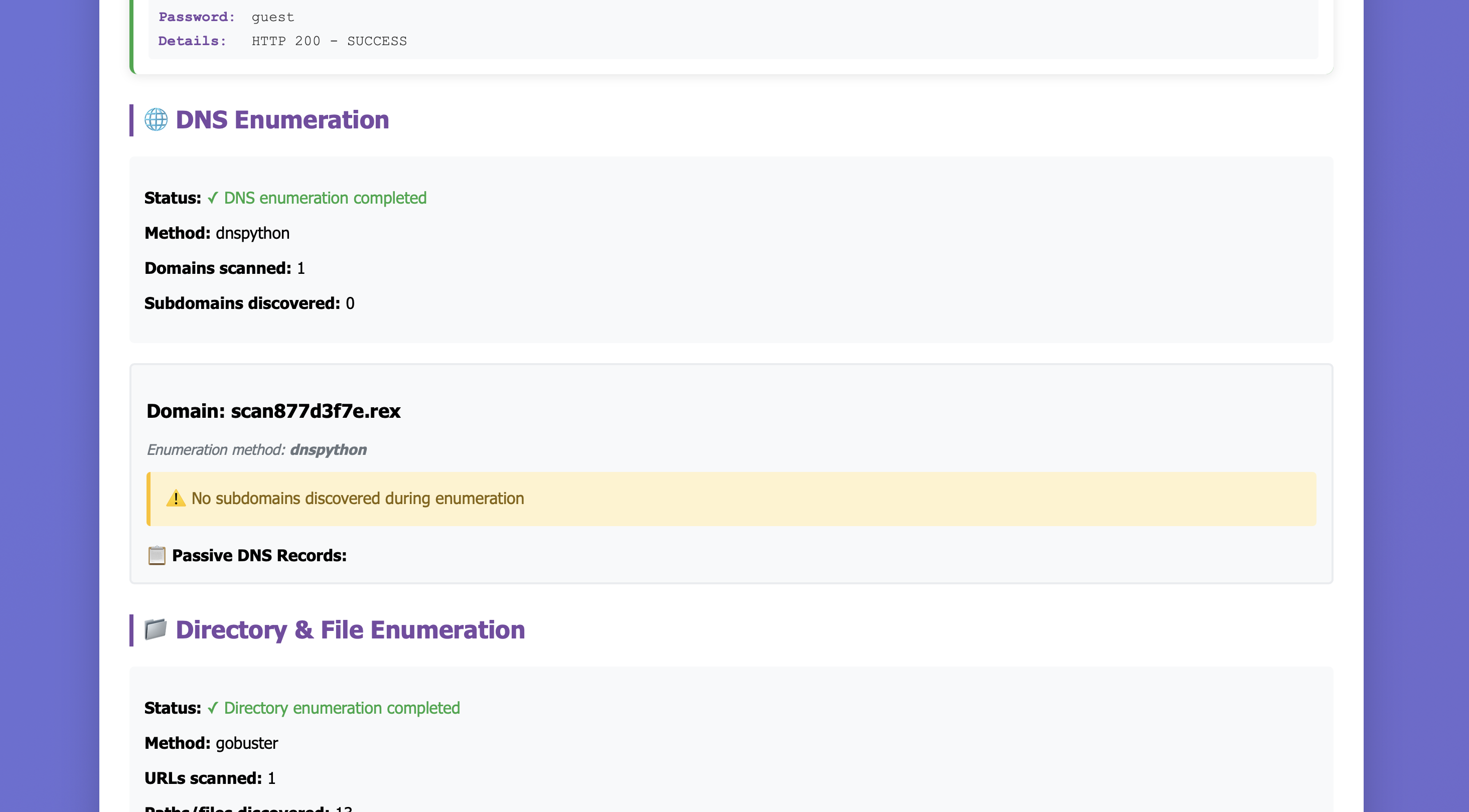Click the dnspython method label
This screenshot has height=812, width=1469.
(253, 233)
